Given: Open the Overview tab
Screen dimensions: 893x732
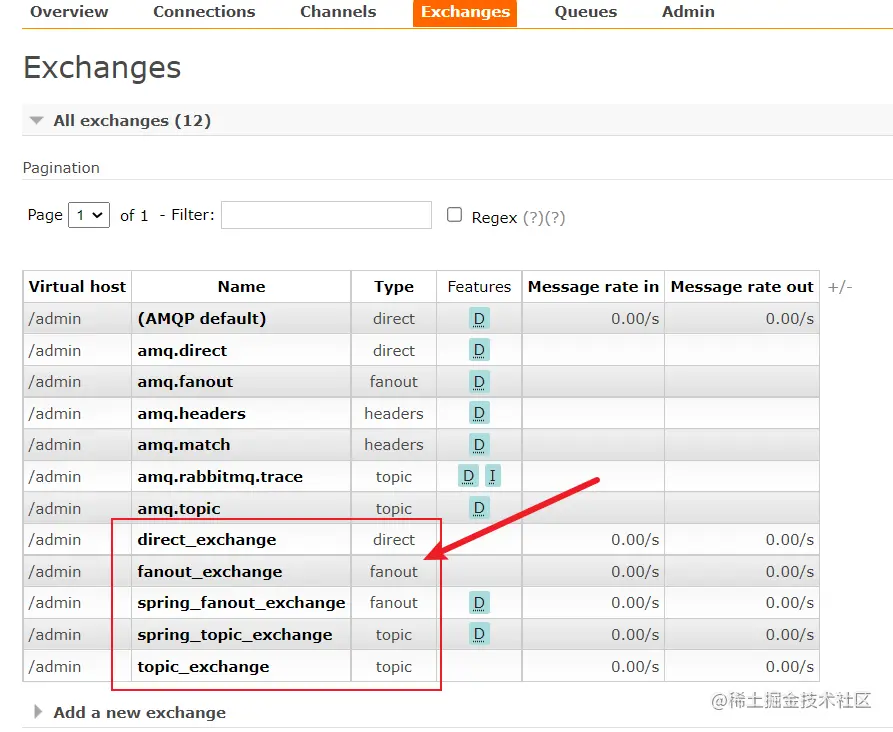Looking at the screenshot, I should click(69, 11).
